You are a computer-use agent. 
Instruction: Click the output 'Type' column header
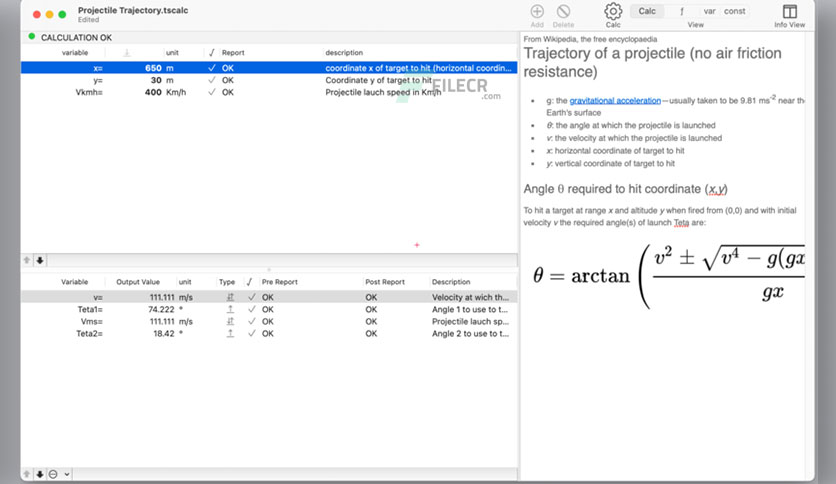(227, 282)
